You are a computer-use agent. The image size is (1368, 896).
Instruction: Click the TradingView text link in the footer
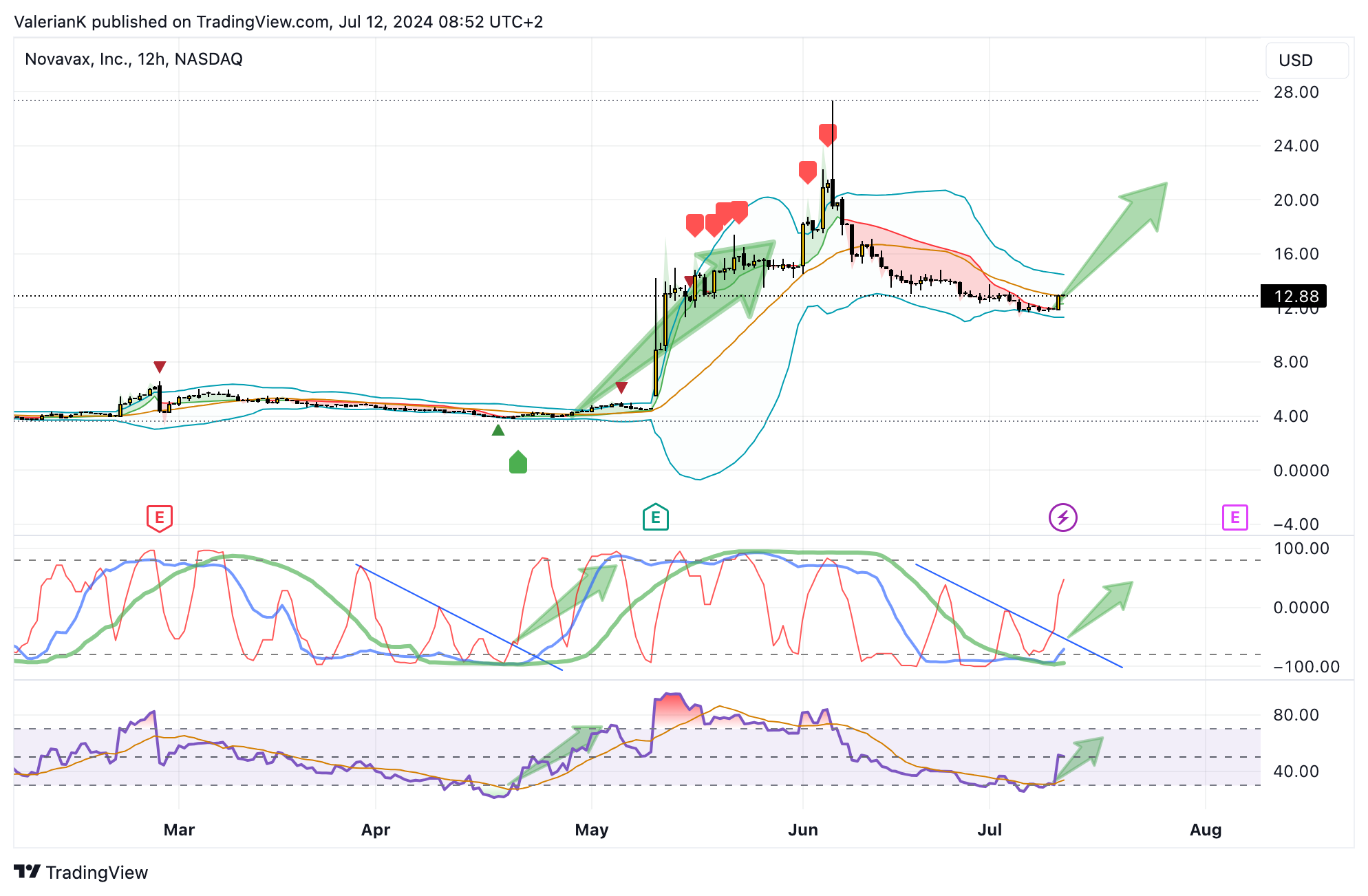[x=97, y=873]
